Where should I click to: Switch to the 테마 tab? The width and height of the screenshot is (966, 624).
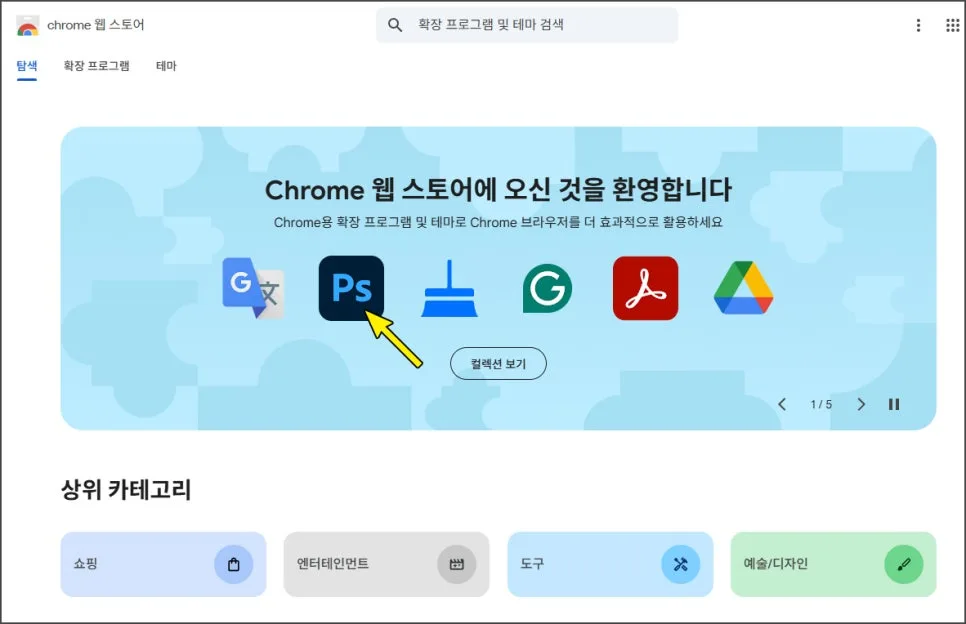pos(166,66)
